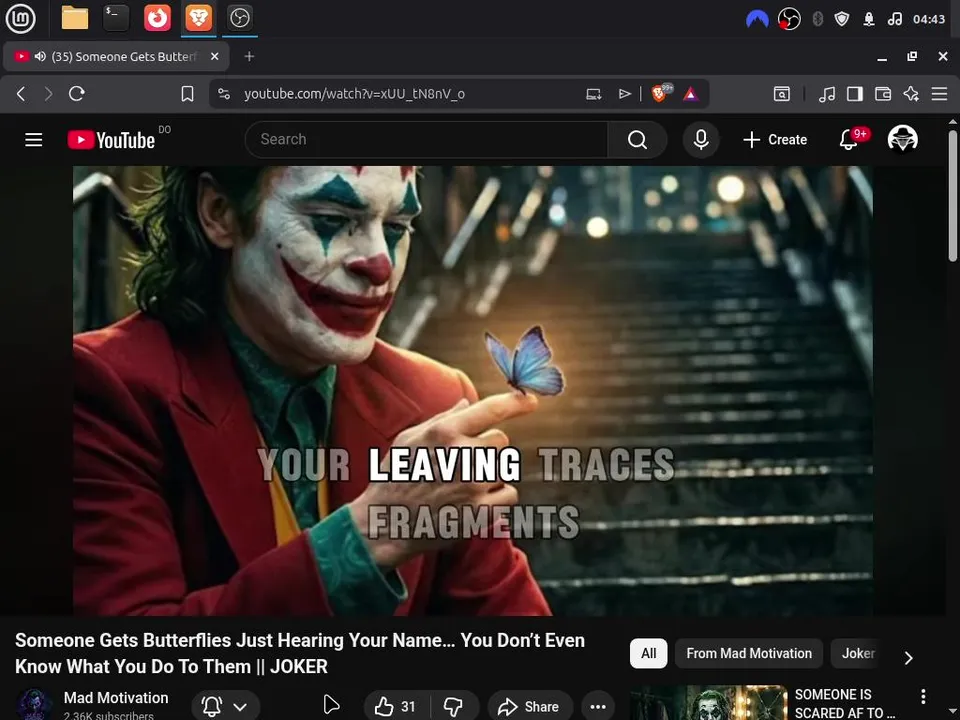This screenshot has height=720, width=960.
Task: Open the OBS Studio panel launcher
Action: (x=239, y=18)
